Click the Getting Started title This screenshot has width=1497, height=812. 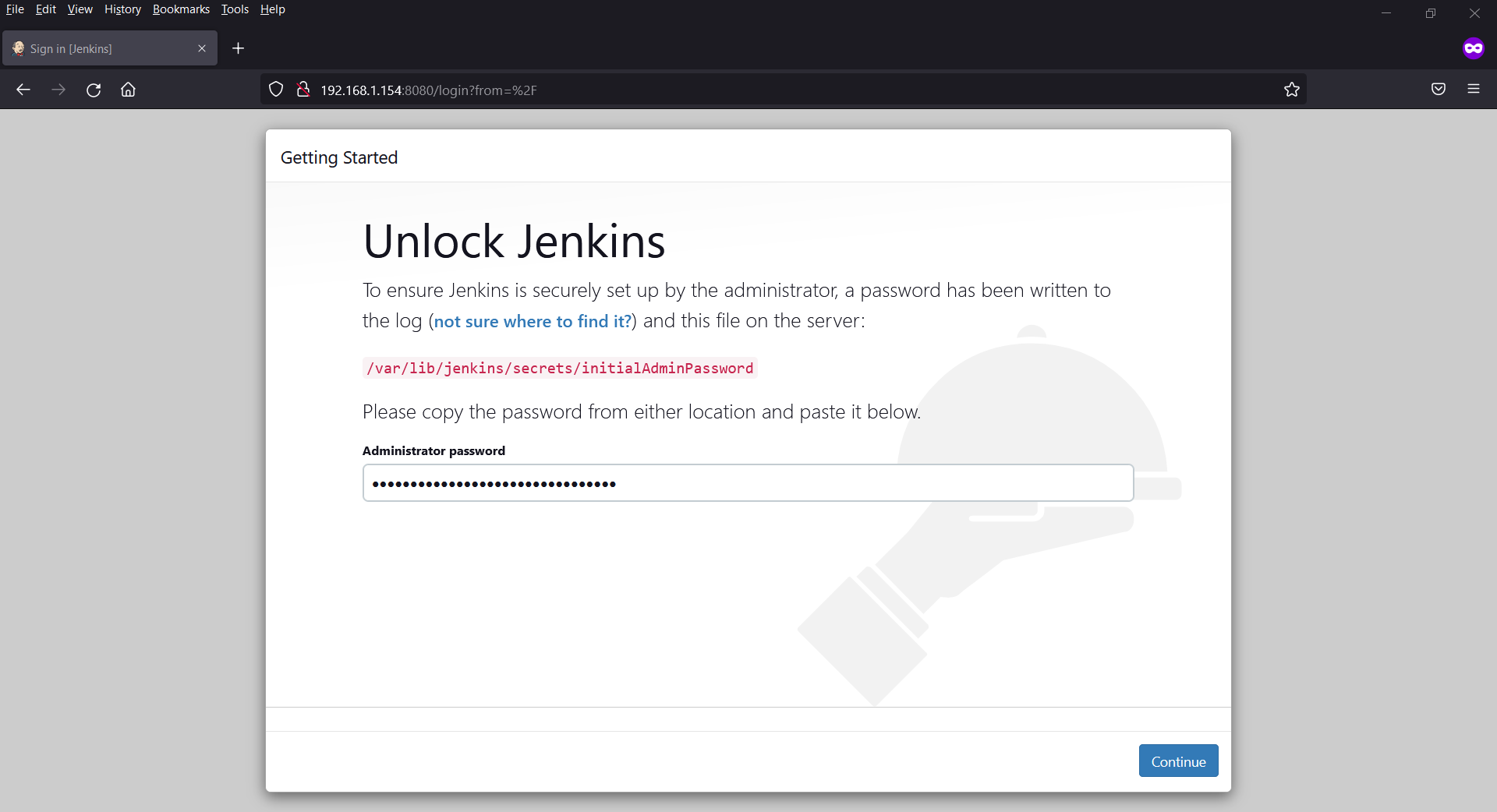[x=339, y=157]
